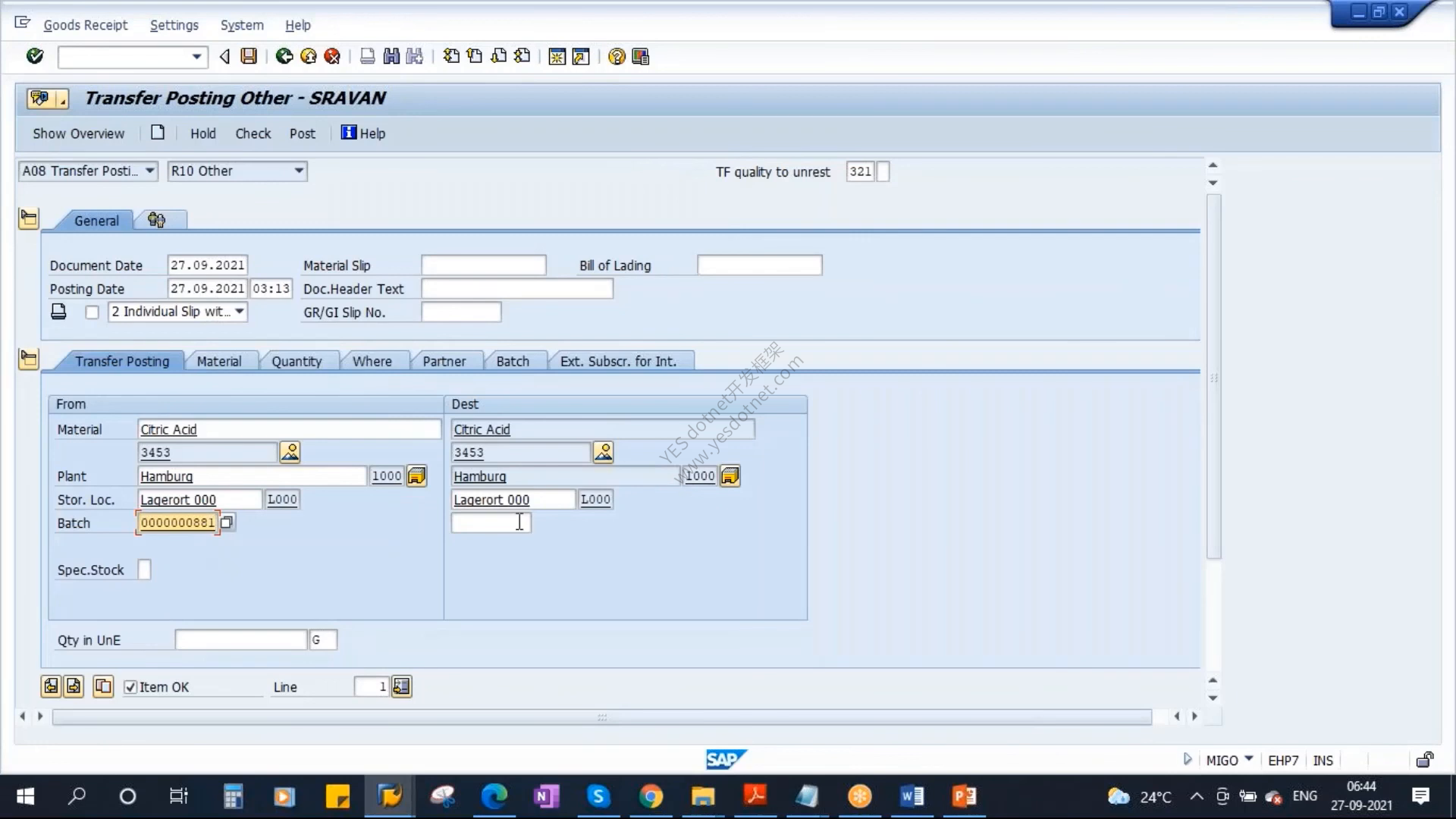Open the Help menu

[x=298, y=25]
